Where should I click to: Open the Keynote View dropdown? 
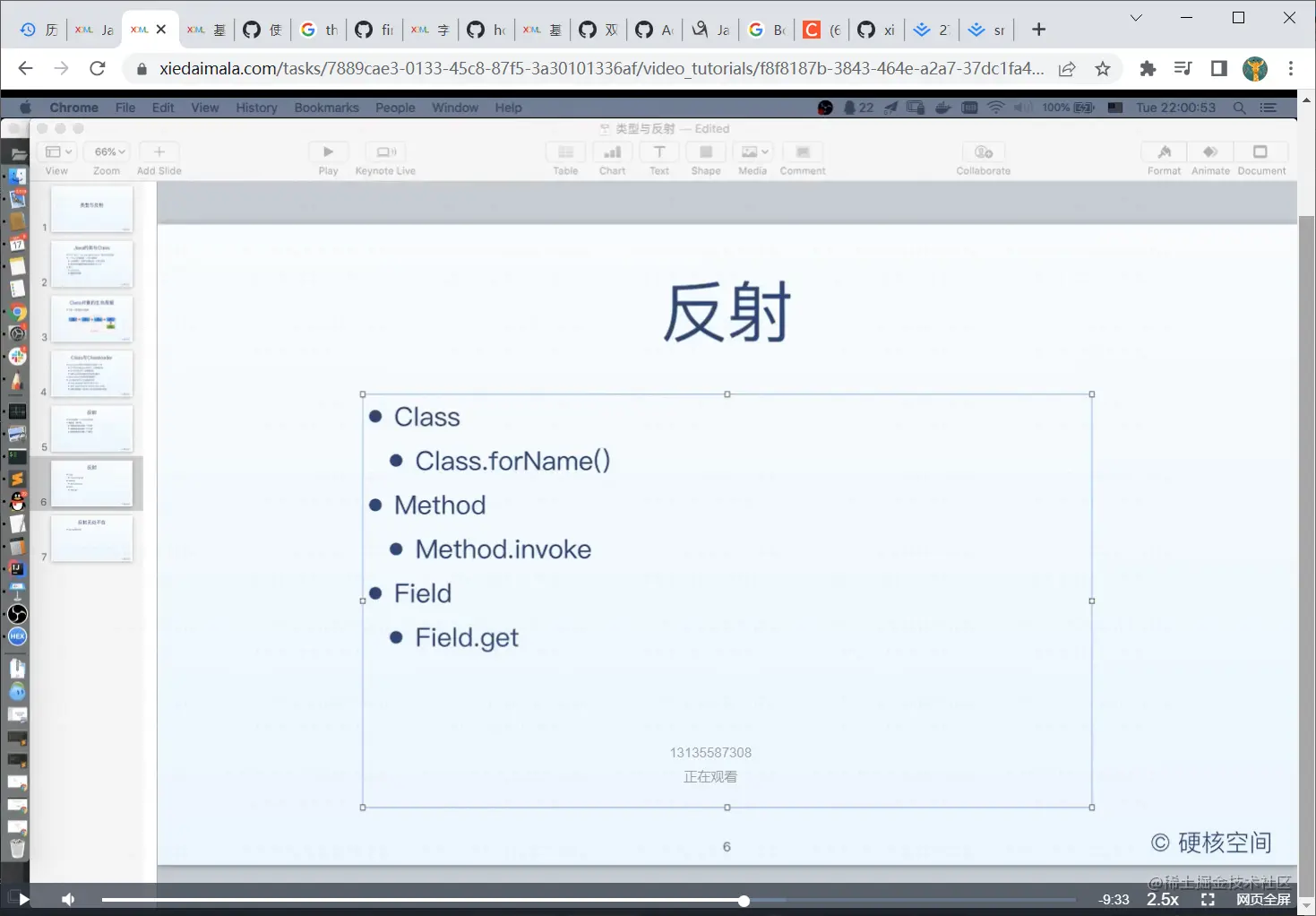[58, 152]
